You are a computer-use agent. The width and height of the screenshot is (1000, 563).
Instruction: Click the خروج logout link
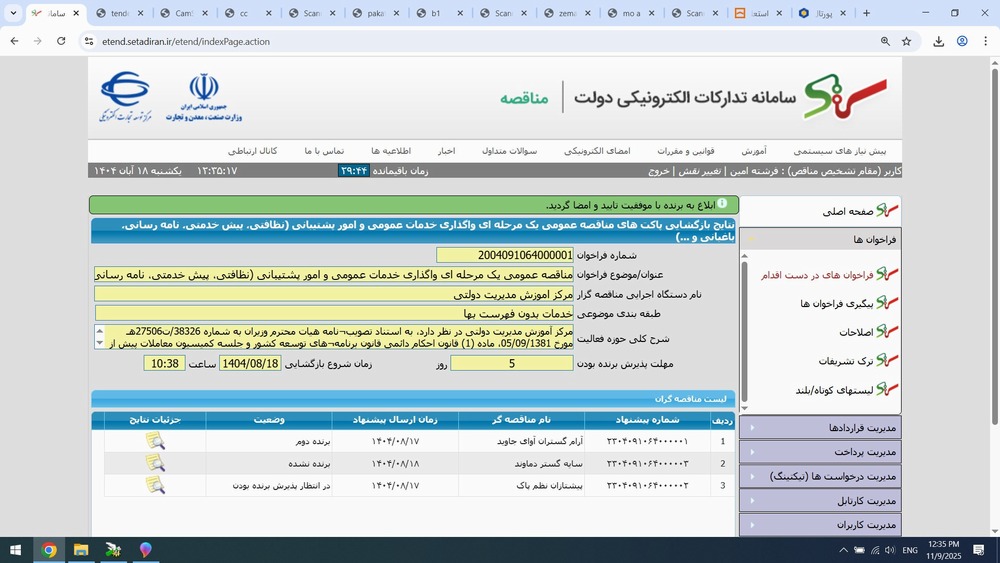point(658,171)
